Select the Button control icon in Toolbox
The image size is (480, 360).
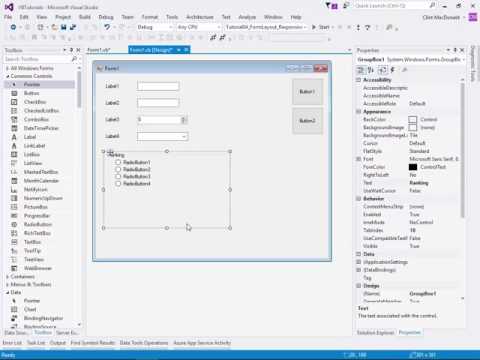(x=14, y=93)
